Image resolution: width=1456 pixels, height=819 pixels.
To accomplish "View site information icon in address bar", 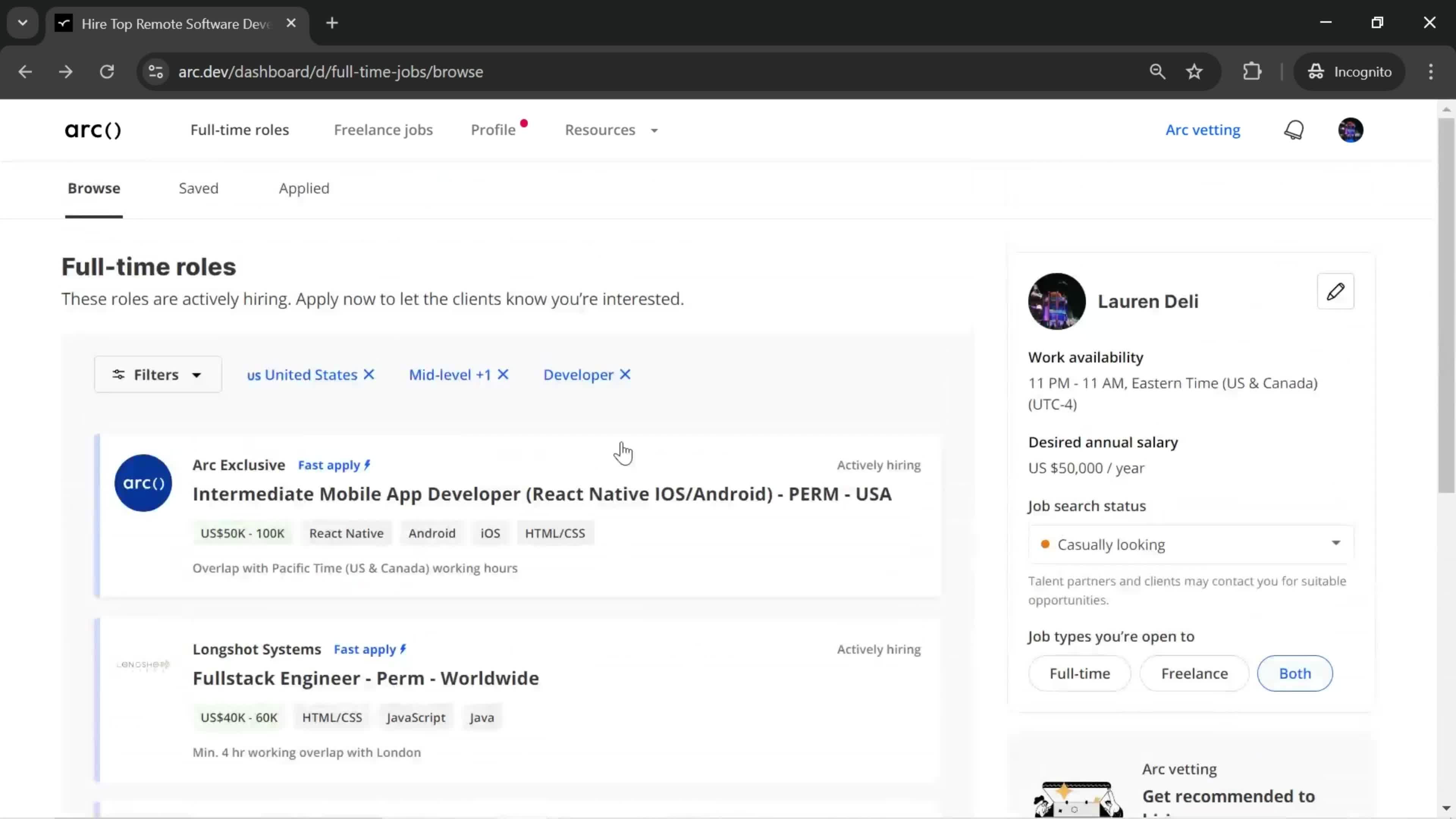I will click(155, 72).
